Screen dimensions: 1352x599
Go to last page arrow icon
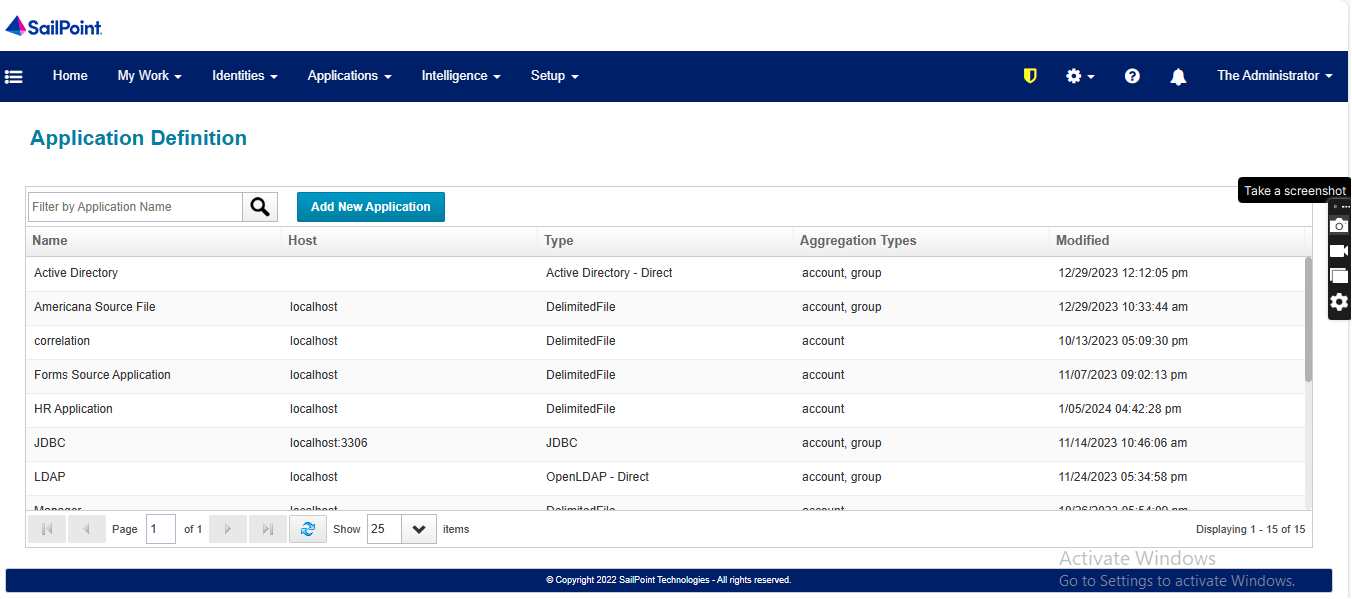pos(267,529)
